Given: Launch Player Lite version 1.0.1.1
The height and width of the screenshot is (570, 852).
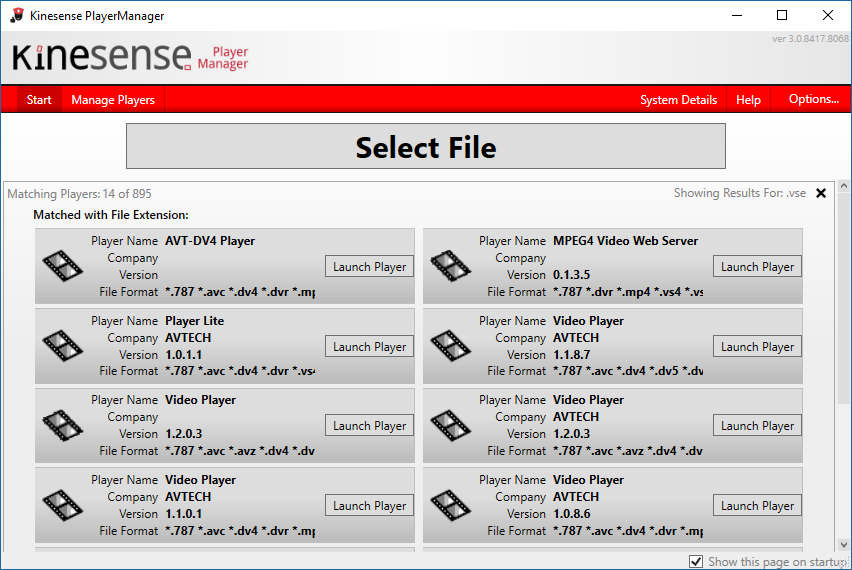Looking at the screenshot, I should [369, 347].
